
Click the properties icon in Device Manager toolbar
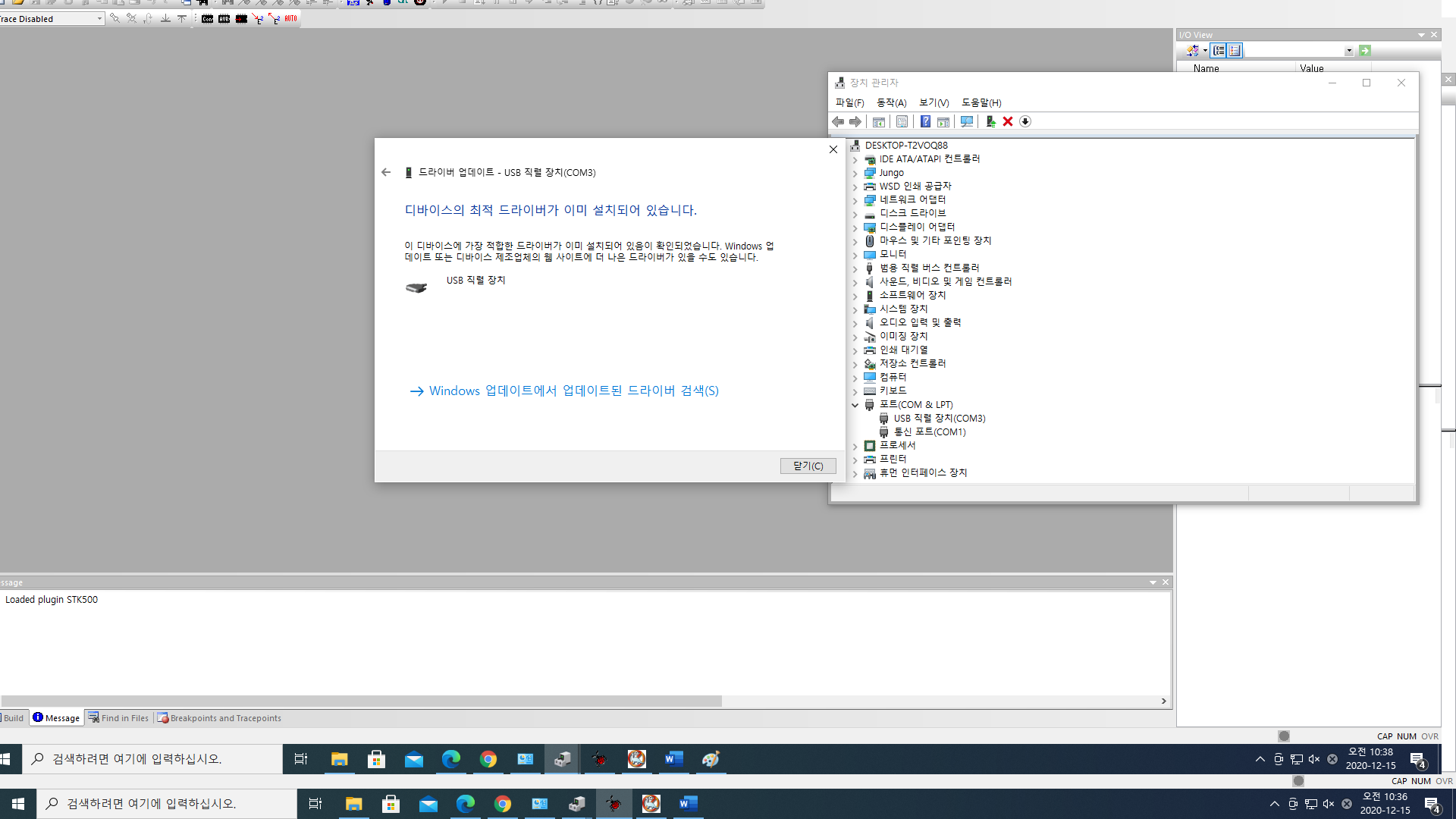click(x=902, y=121)
